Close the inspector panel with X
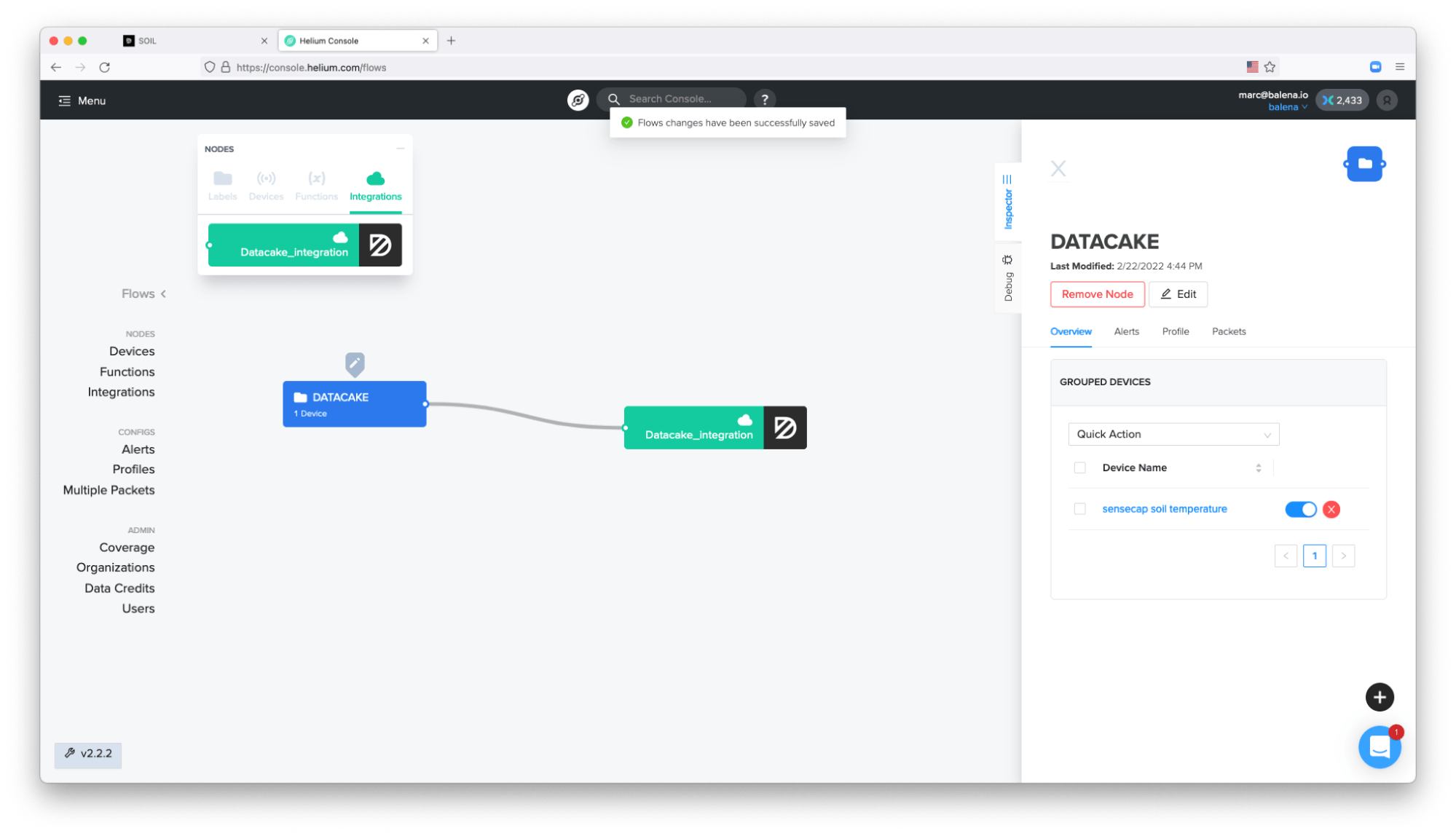 (x=1058, y=169)
